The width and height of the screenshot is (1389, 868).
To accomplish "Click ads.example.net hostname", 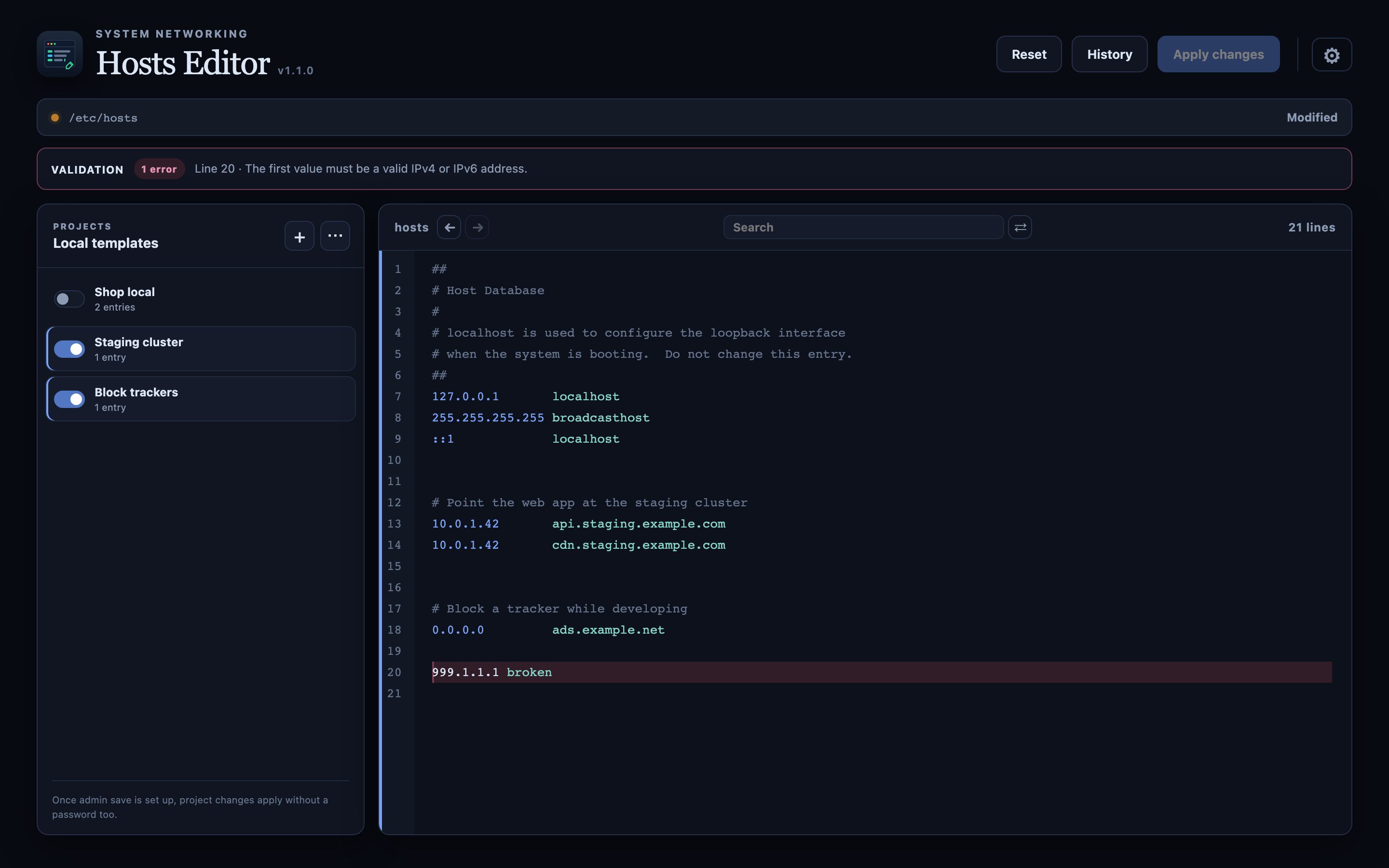I will tap(608, 630).
